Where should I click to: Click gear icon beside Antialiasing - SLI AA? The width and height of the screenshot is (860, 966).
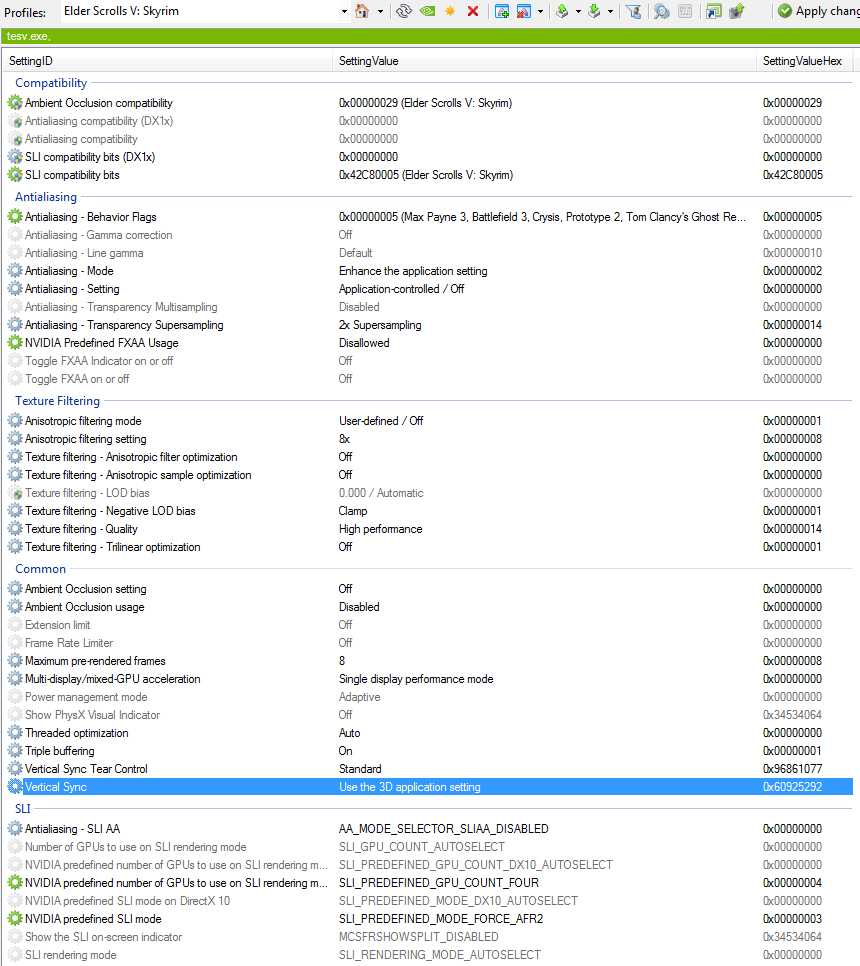[15, 829]
